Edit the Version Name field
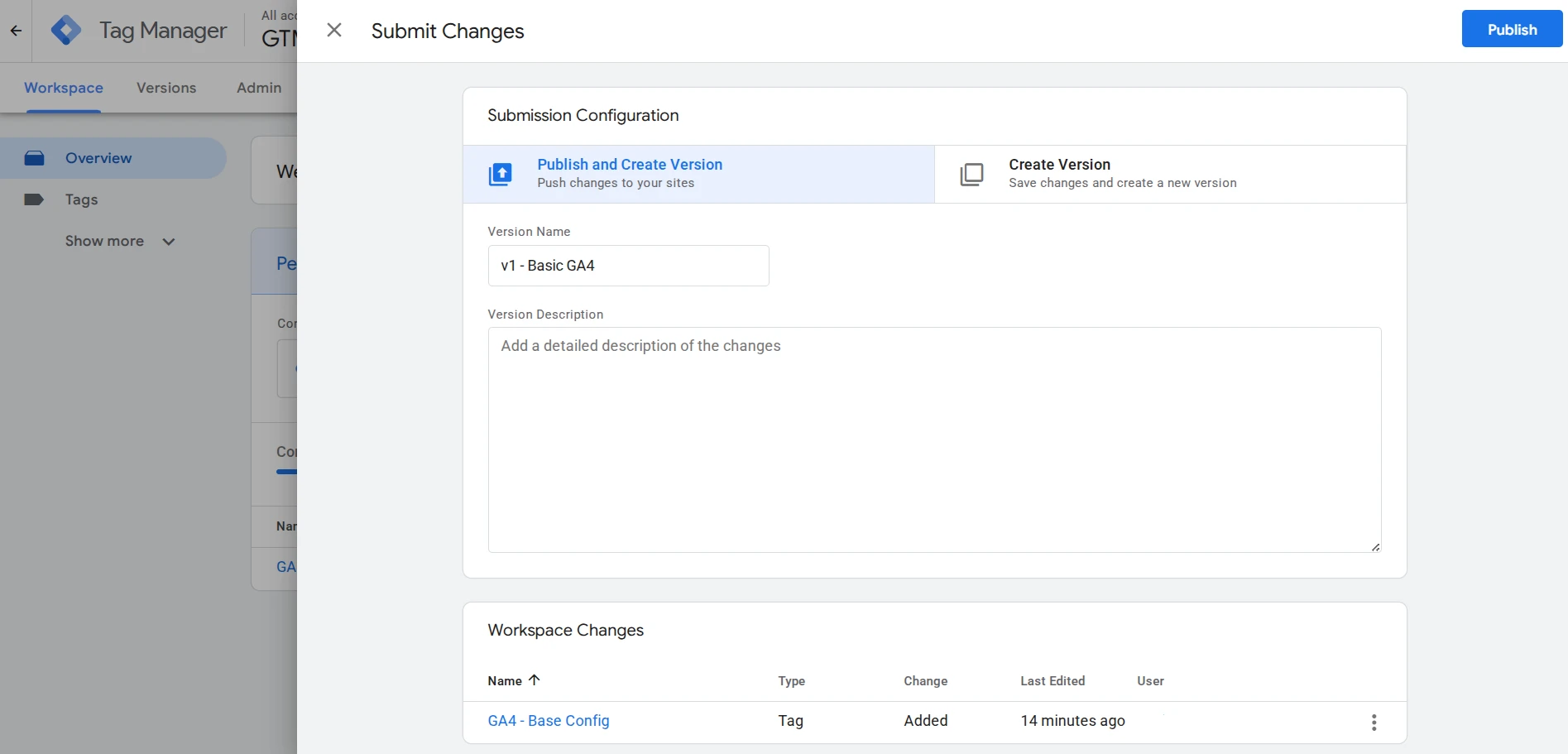Screen dimensions: 1568x754 tap(628, 266)
